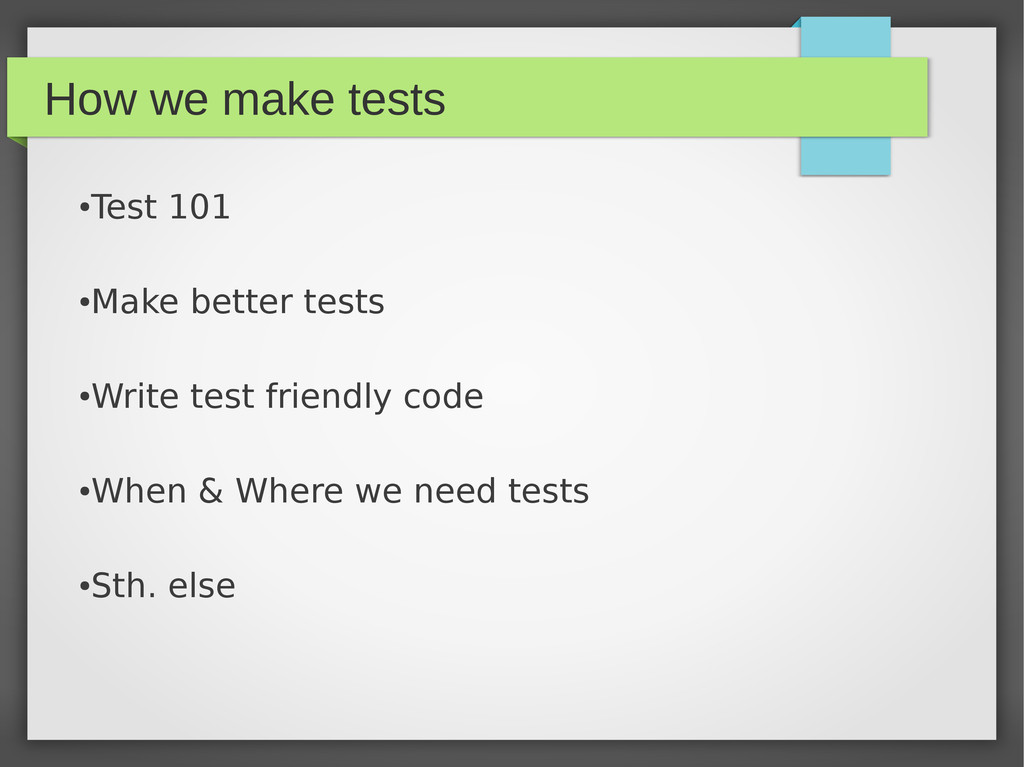The height and width of the screenshot is (767, 1024).
Task: Click the word "Where" in the fourth bullet
Action: point(289,491)
